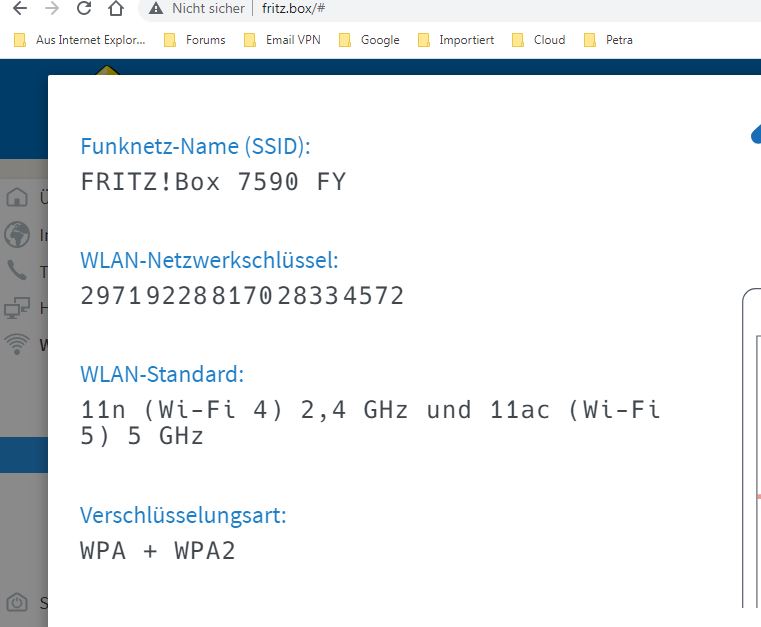Screen dimensions: 761x627
Task: Click the 'Funknetz-Name (SSID):' label
Action: [195, 146]
